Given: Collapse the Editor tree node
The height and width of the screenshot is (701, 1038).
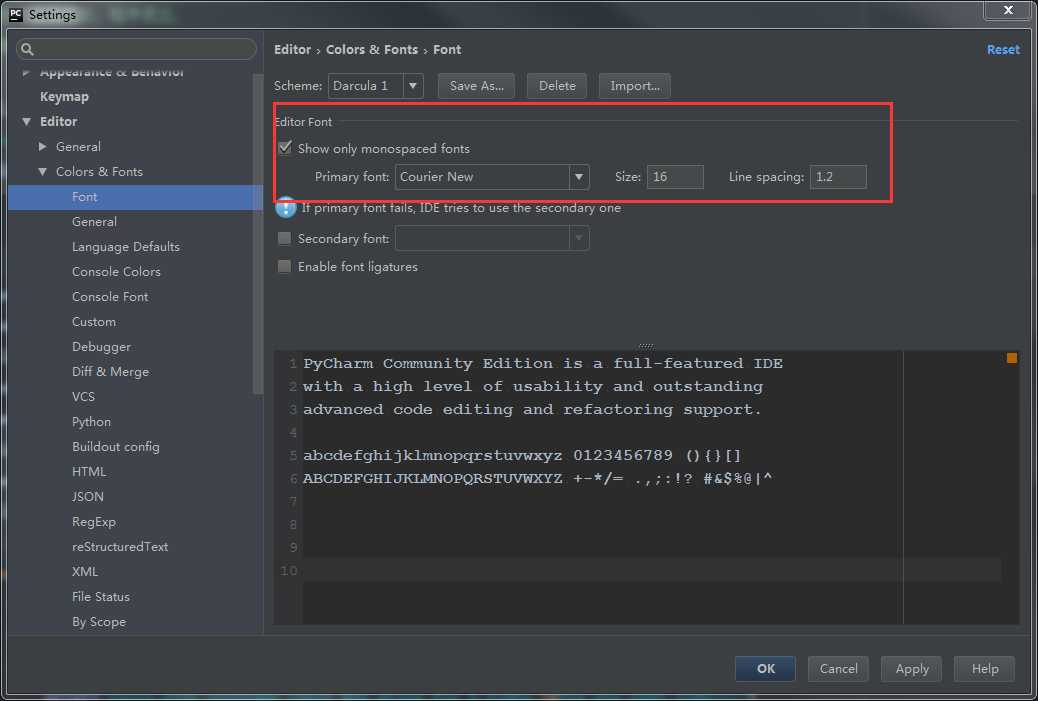Looking at the screenshot, I should (x=26, y=121).
